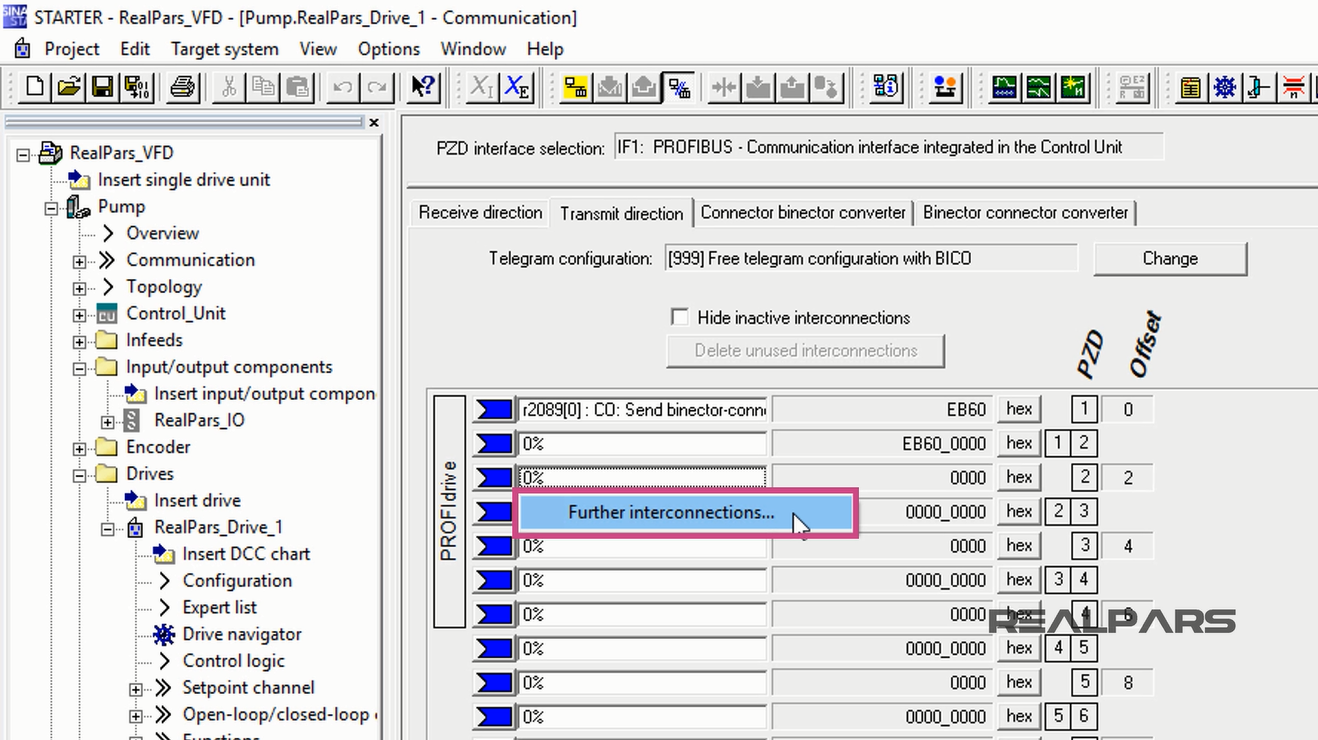Click the yellow connect to target icon
This screenshot has width=1318, height=740.
pos(576,87)
